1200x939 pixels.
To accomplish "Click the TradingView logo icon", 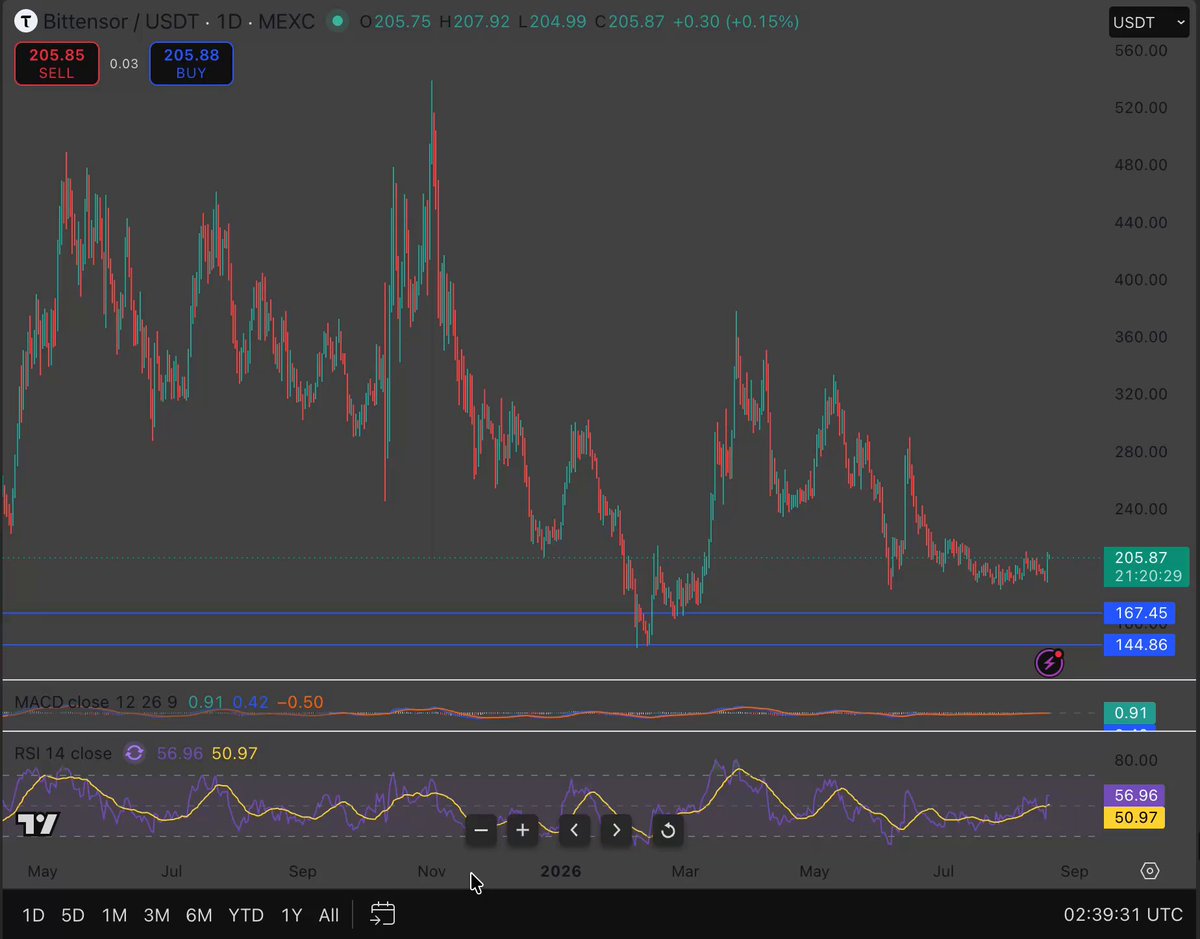I will point(38,825).
